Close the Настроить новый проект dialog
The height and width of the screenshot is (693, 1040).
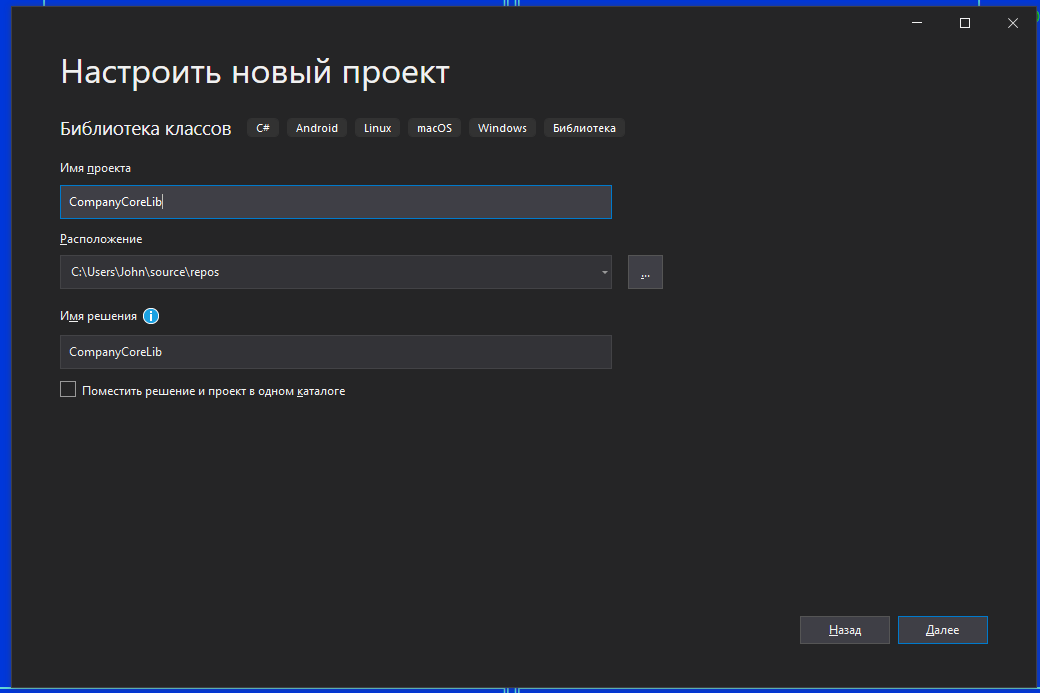tap(1013, 23)
